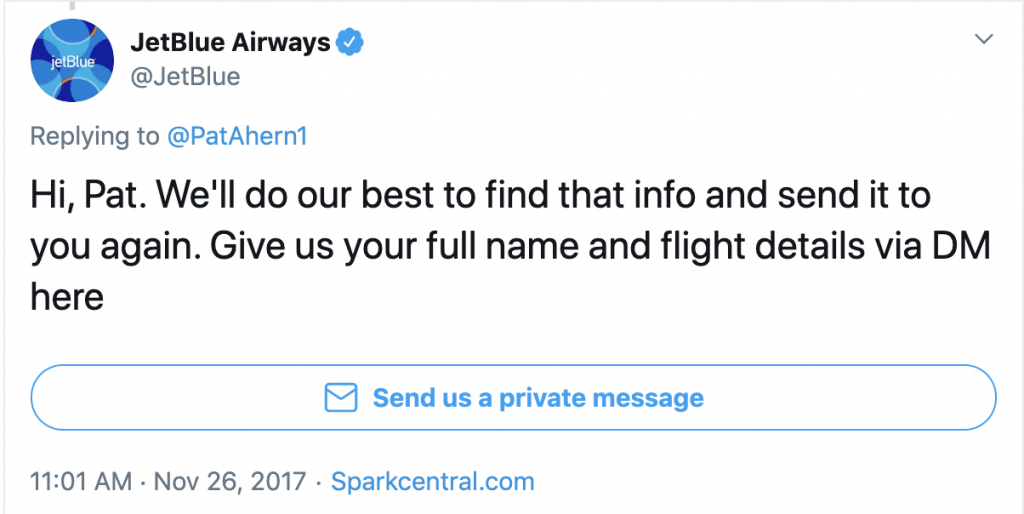Click the word "here" ending the tweet
Image resolution: width=1024 pixels, height=514 pixels.
[67, 297]
